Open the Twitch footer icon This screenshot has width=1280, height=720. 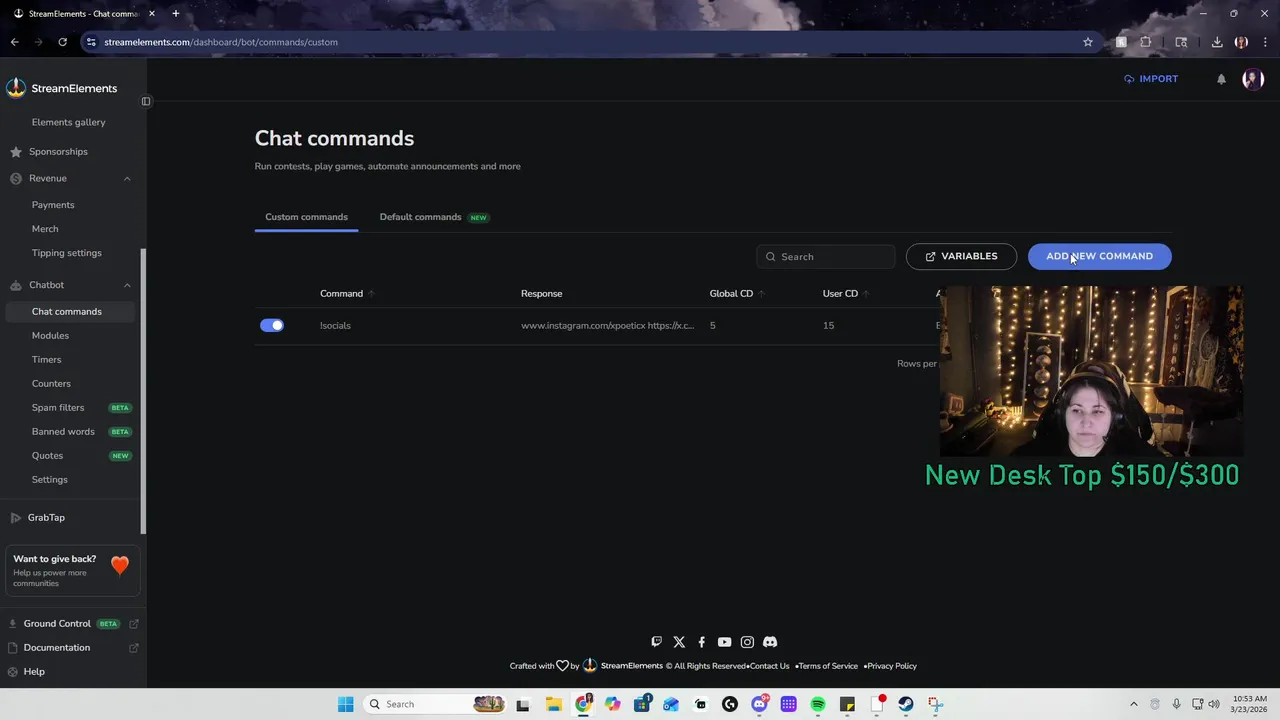656,642
